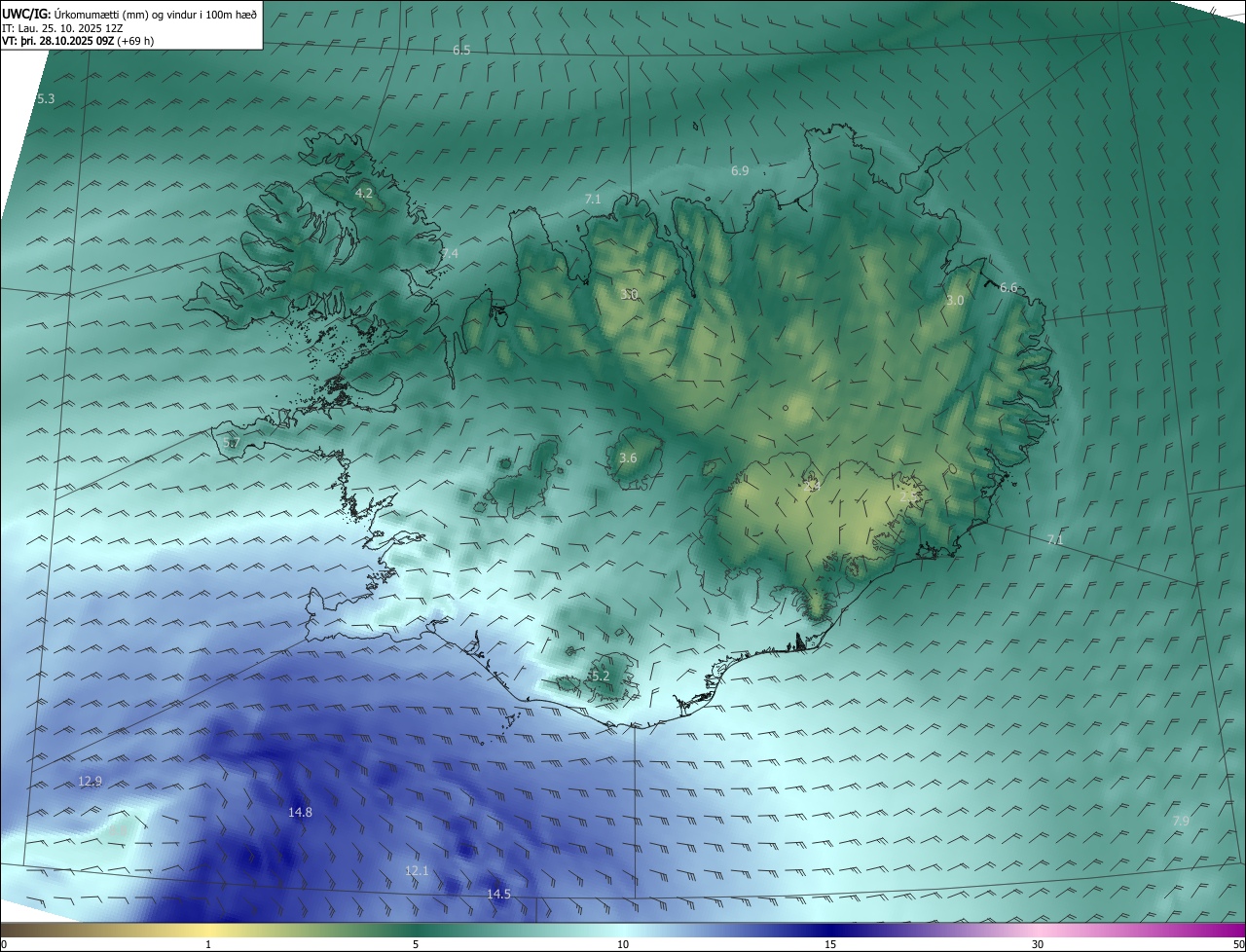Viewport: 1246px width, 952px height.
Task: Pick the dark navy color above the 15 tick
Action: point(830,930)
